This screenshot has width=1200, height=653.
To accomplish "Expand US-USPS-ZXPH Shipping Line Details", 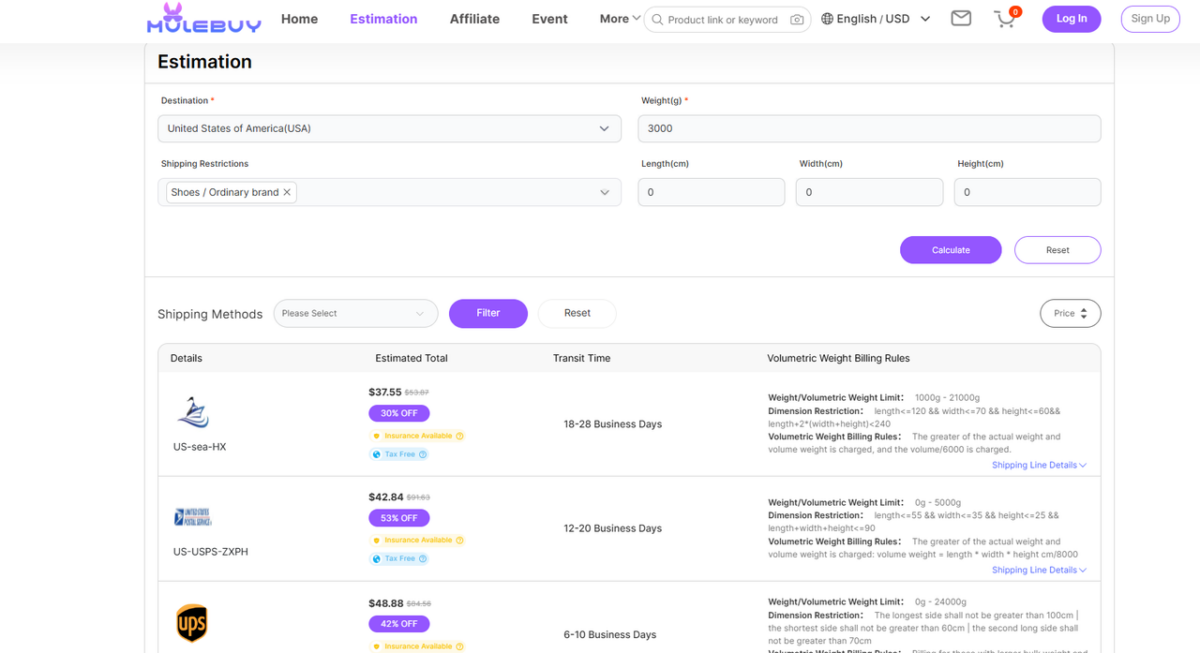I will (1039, 570).
